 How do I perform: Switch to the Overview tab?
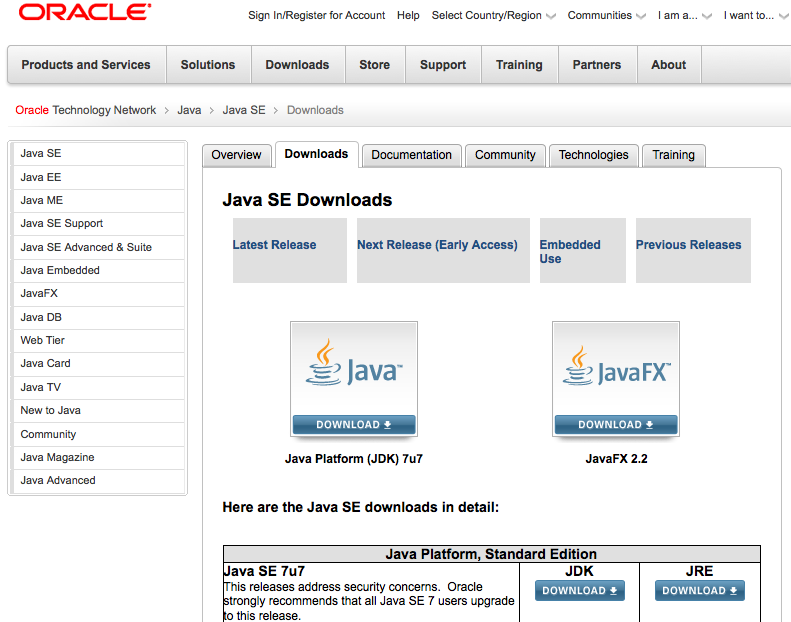236,155
